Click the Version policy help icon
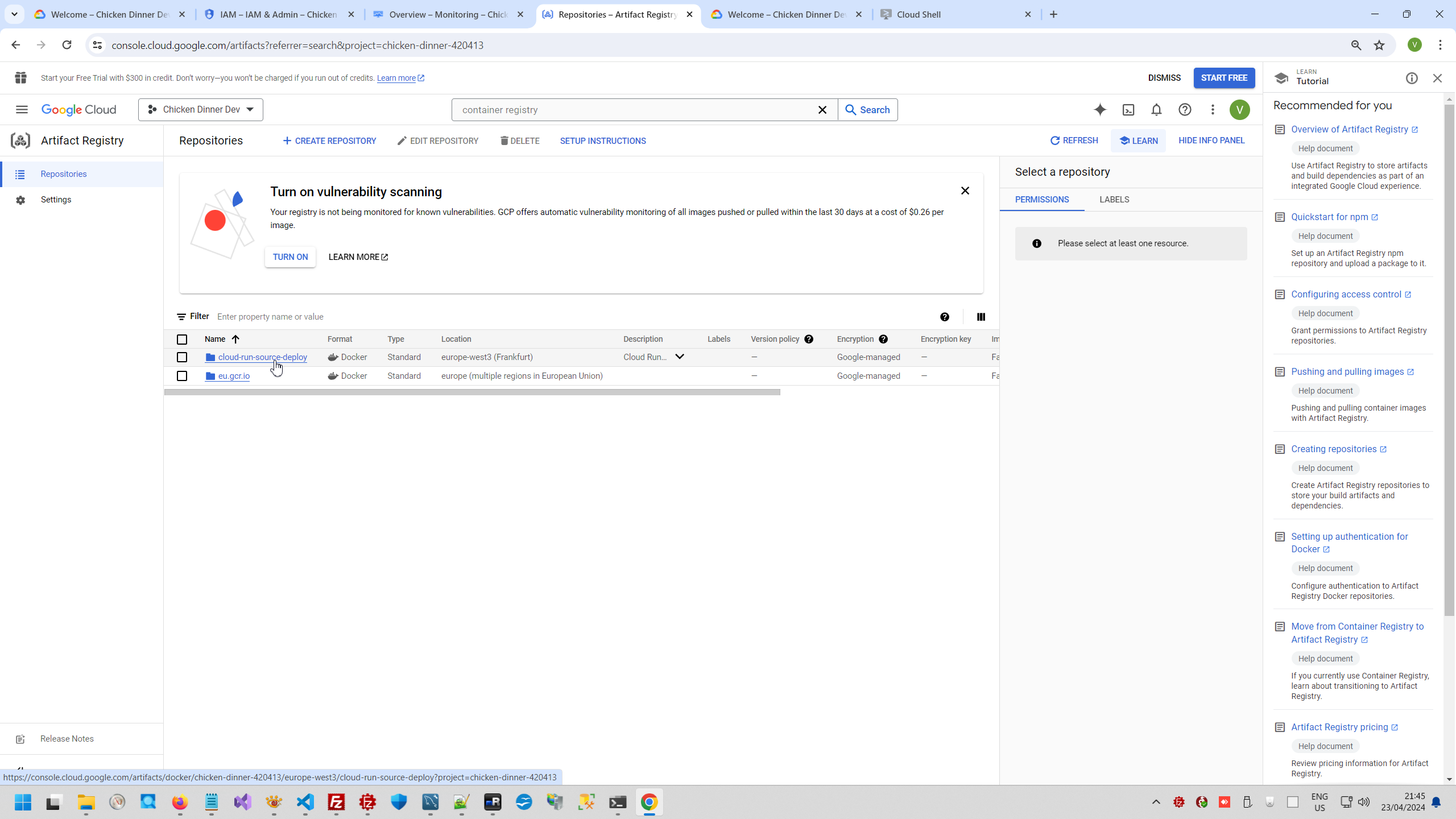The height and width of the screenshot is (819, 1456). pos(809,339)
